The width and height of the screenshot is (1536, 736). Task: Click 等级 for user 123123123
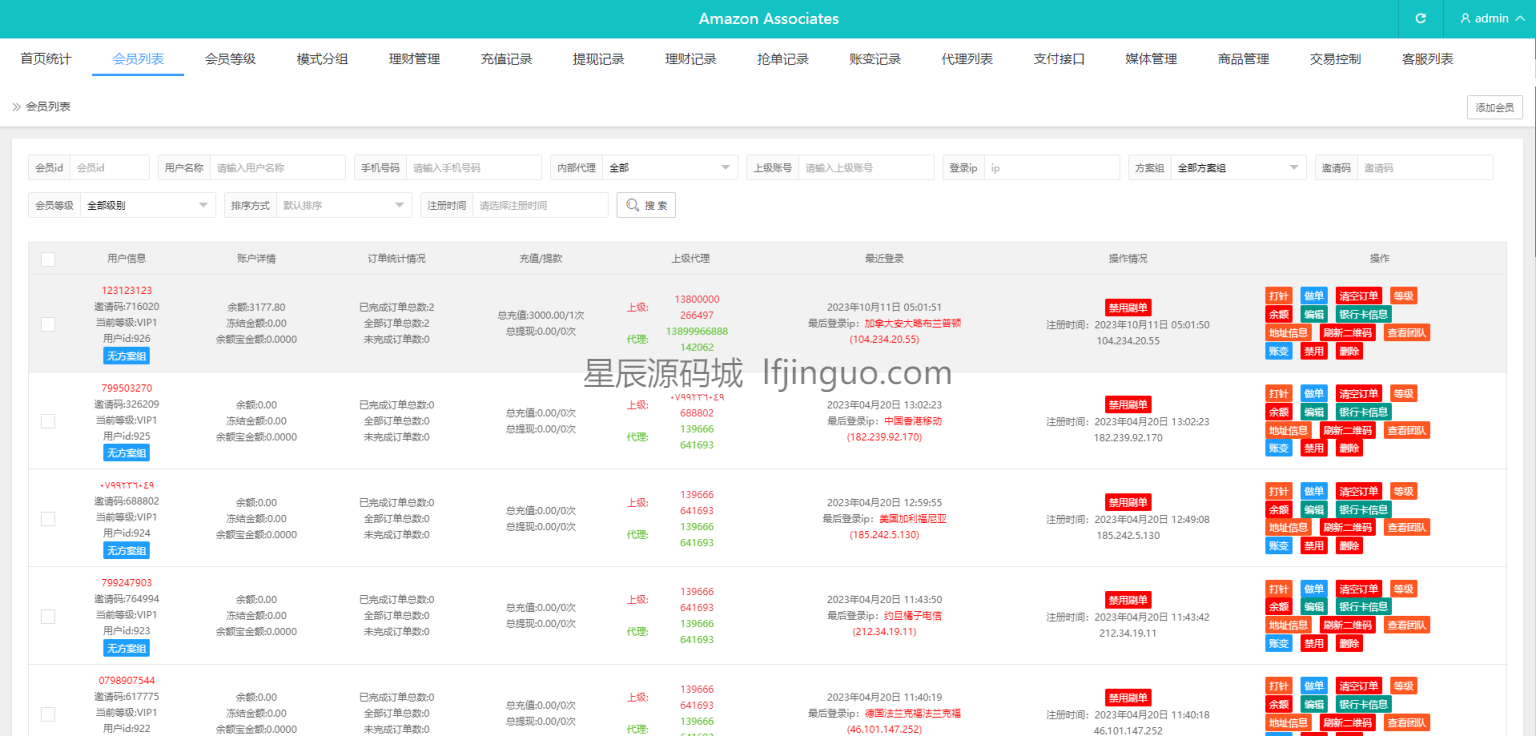click(1404, 296)
